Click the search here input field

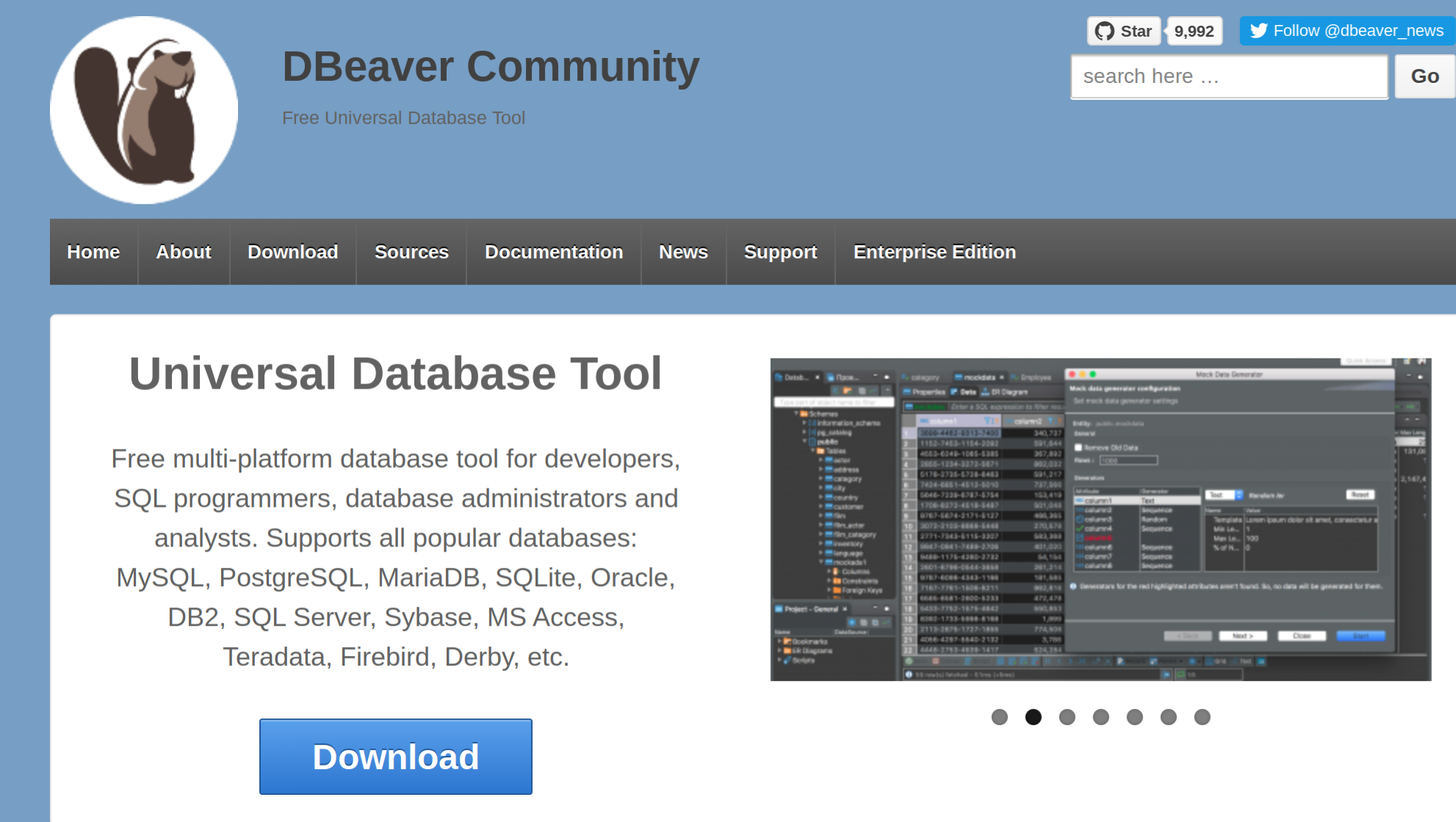click(x=1229, y=76)
